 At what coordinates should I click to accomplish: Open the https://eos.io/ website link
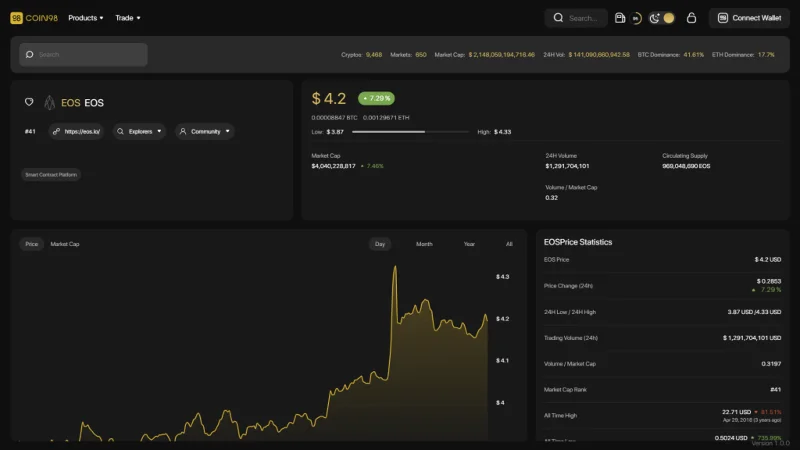[x=77, y=132]
